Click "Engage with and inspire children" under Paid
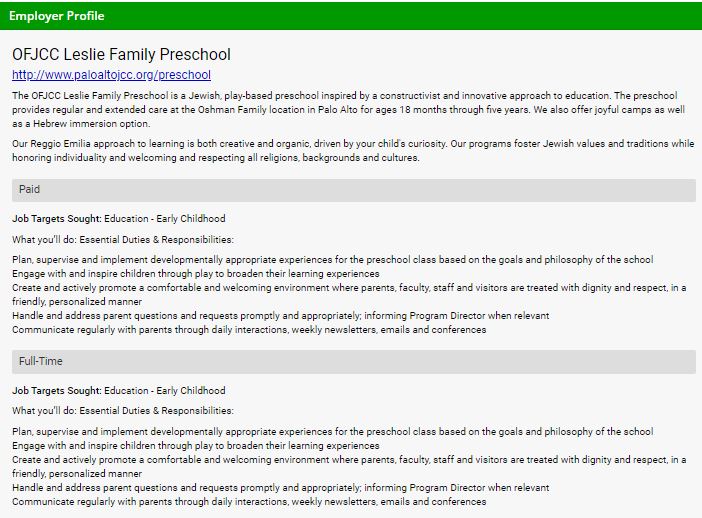Viewport: 702px width, 518px height. 196,274
